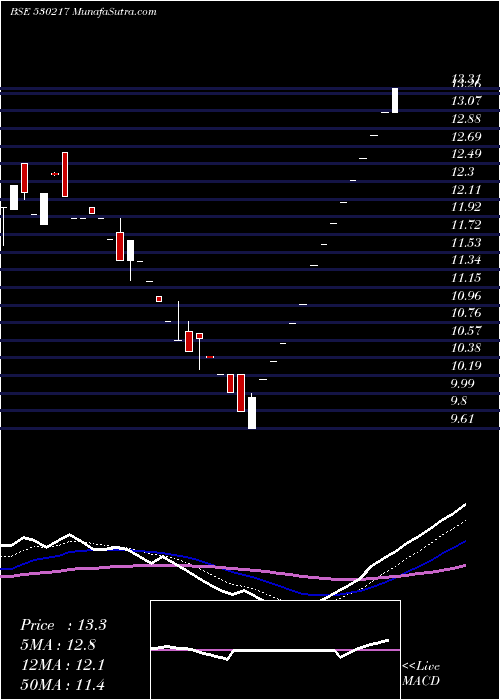Click the 12MA : 12.1 readout
The height and width of the screenshot is (700, 500).
(x=62, y=665)
